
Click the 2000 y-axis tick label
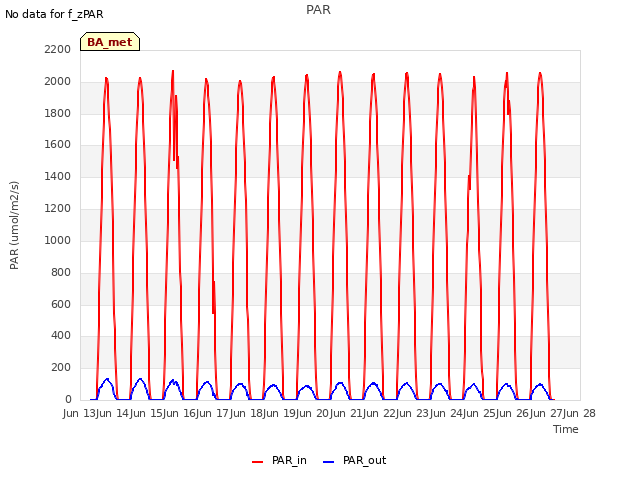click(x=58, y=81)
